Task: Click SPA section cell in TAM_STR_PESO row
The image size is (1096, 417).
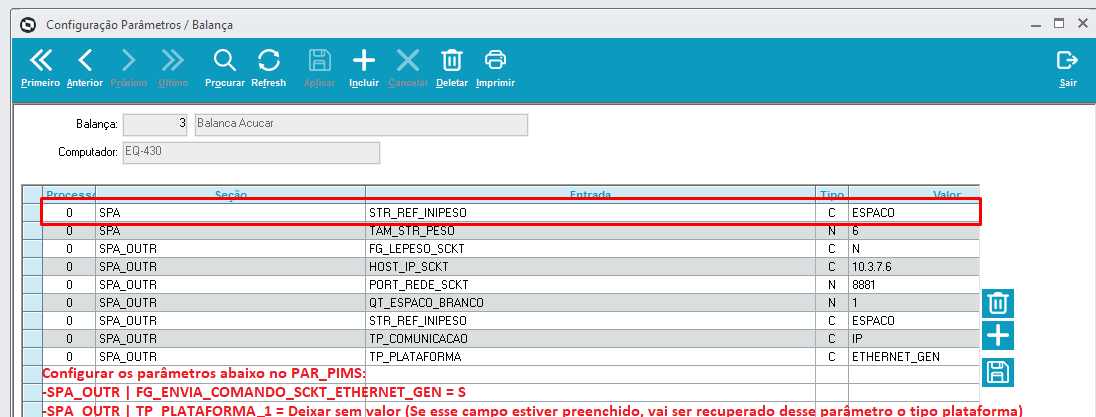Action: (231, 230)
